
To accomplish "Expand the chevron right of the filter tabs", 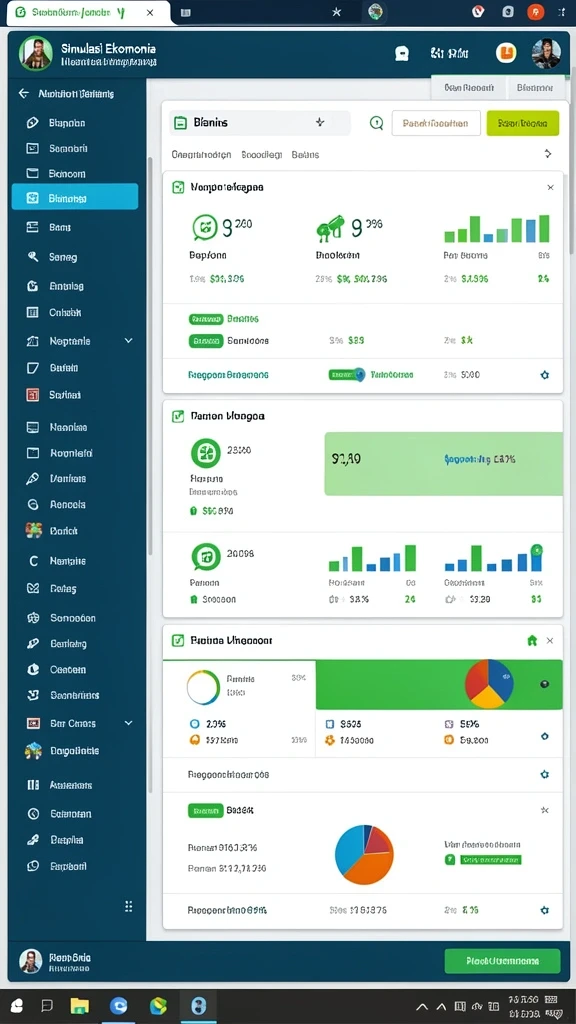I will click(548, 154).
